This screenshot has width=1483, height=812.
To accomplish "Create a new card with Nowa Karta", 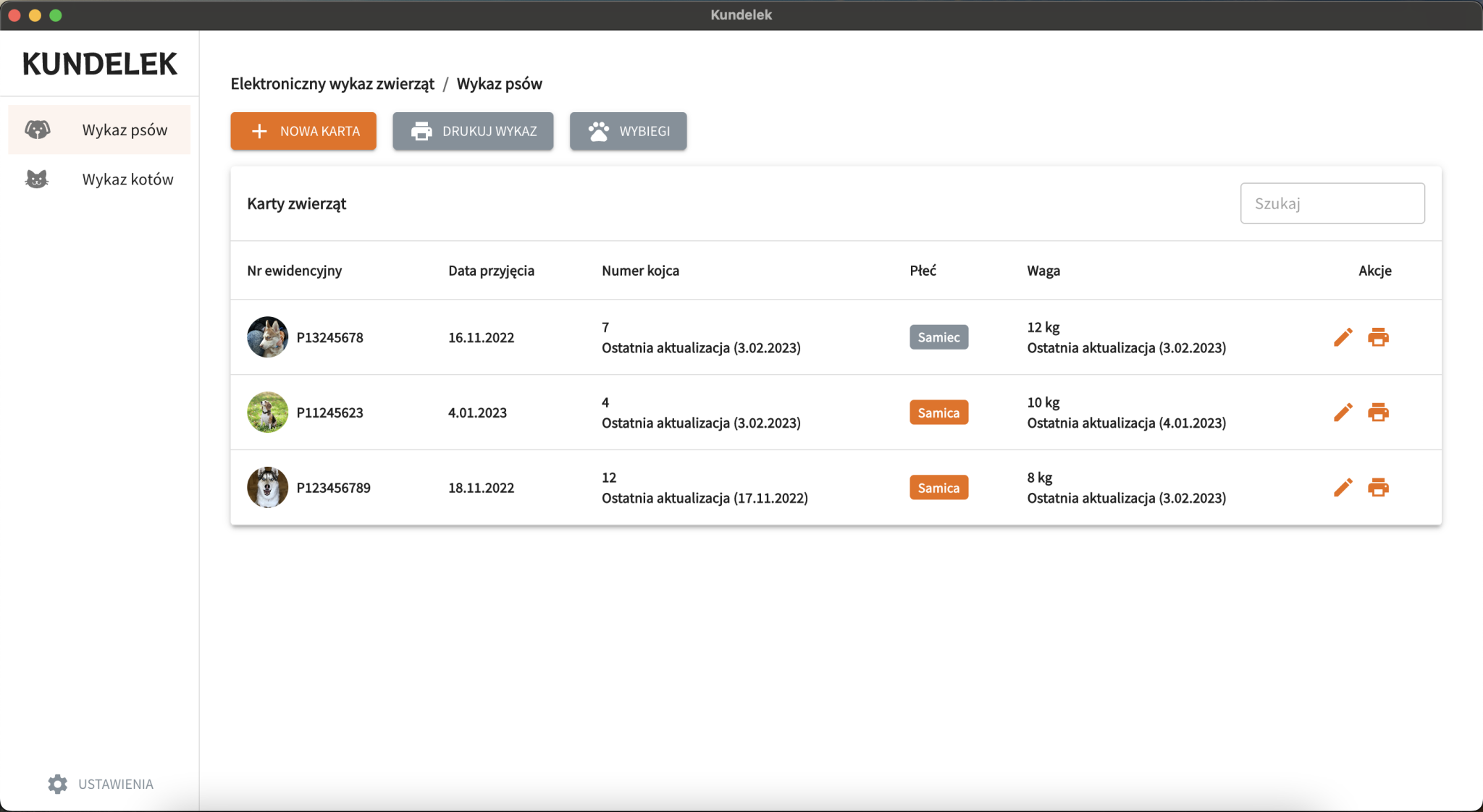I will click(303, 131).
